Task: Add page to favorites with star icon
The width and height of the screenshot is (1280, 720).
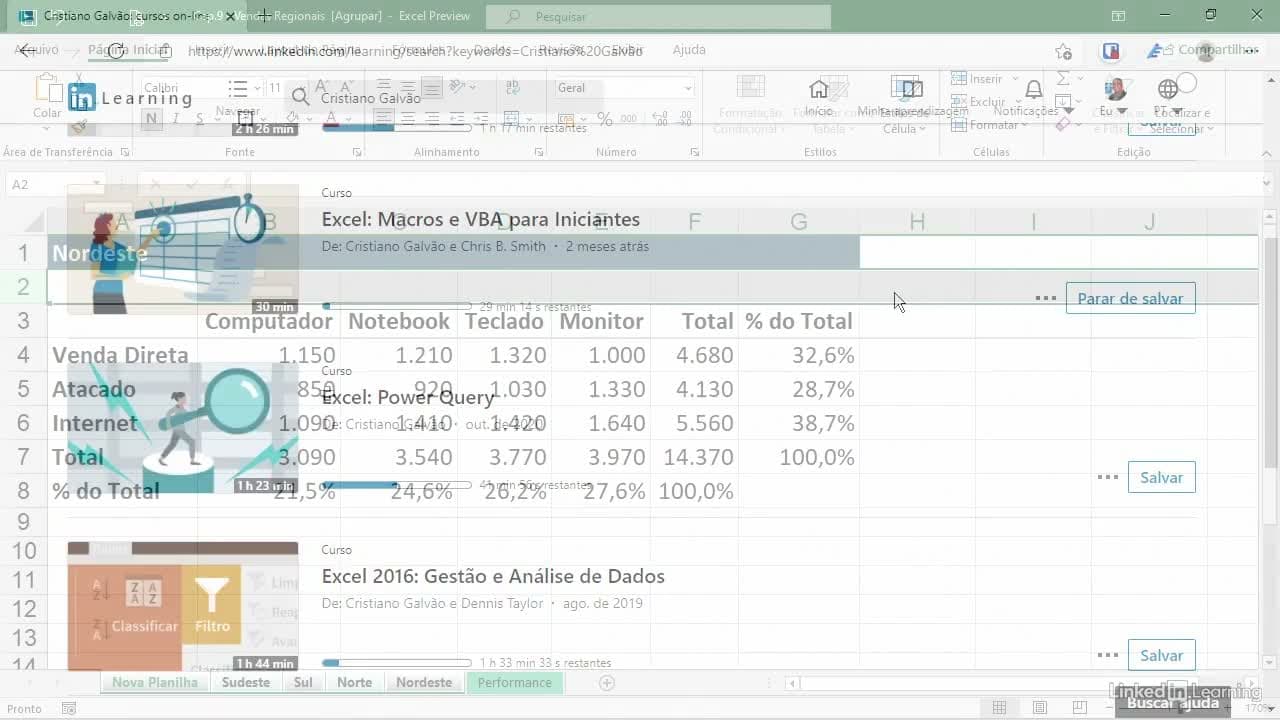Action: (1063, 52)
